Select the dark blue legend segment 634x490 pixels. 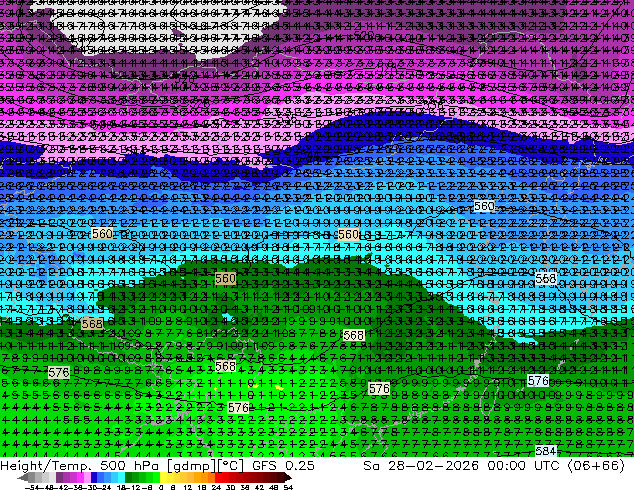point(94,478)
